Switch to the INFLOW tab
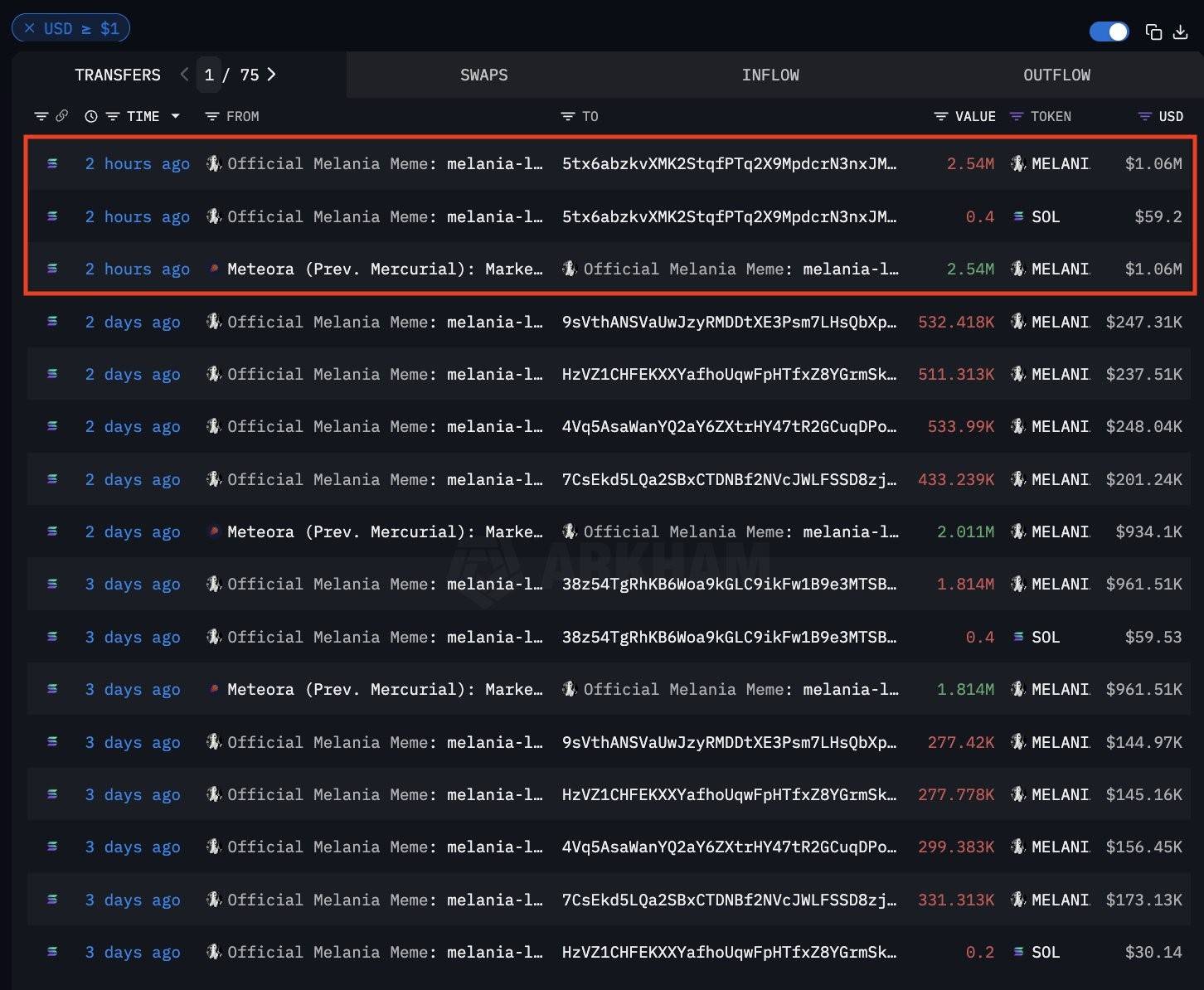Screen dimensions: 1204x990 click(x=770, y=75)
